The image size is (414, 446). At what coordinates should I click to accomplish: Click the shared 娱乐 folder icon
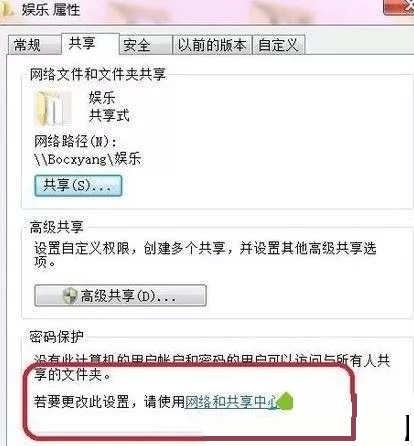click(53, 108)
